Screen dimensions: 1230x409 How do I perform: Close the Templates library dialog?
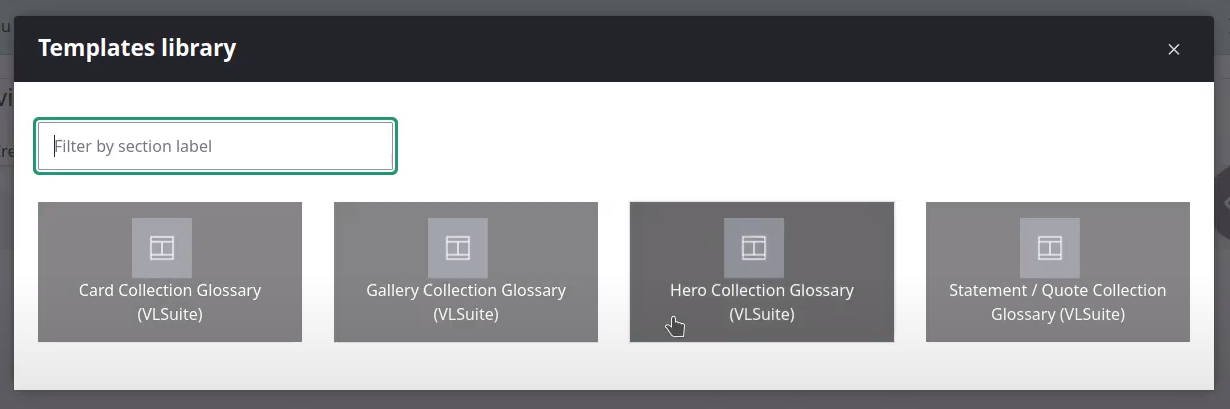pos(1174,49)
